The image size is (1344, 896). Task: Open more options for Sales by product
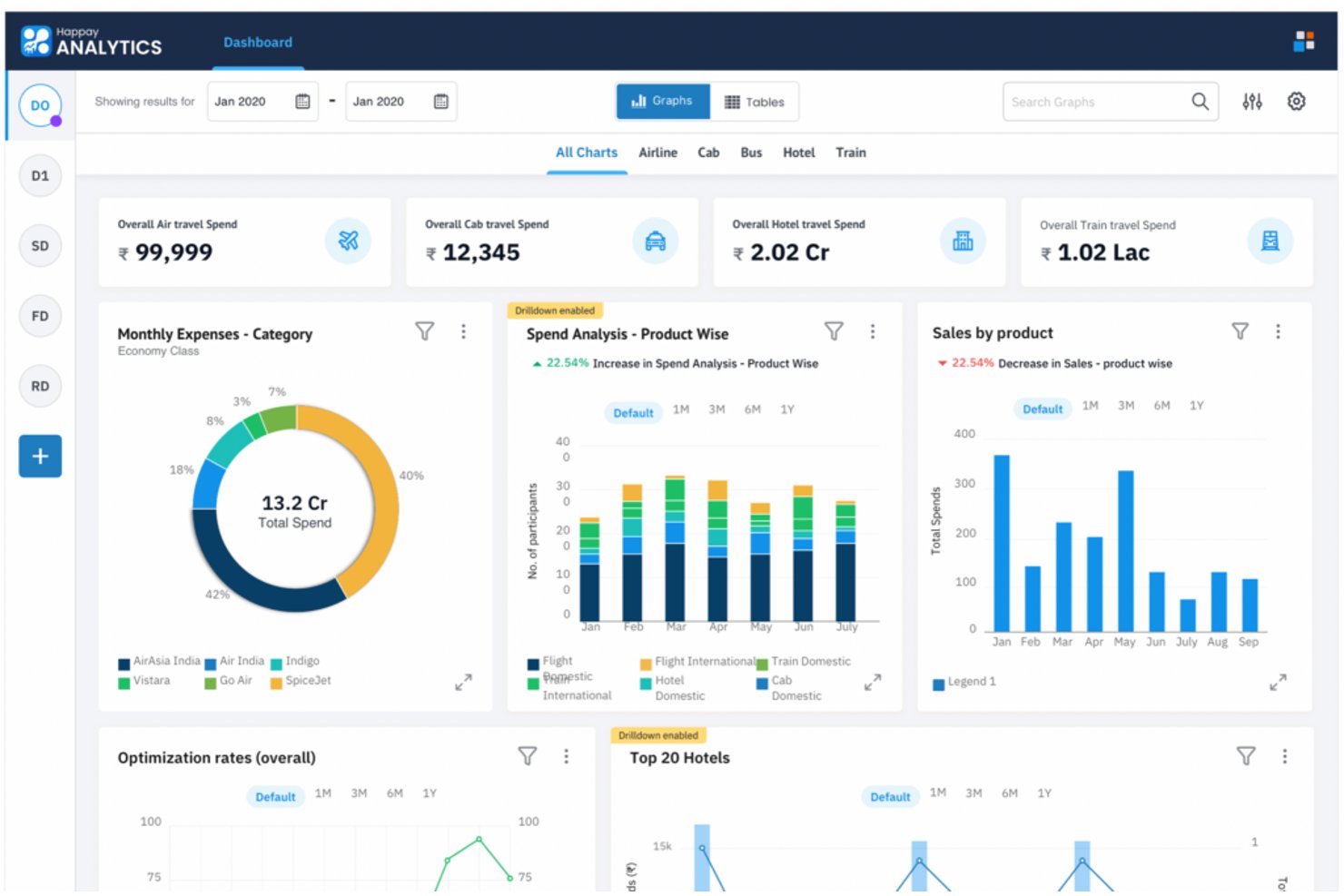[x=1278, y=331]
